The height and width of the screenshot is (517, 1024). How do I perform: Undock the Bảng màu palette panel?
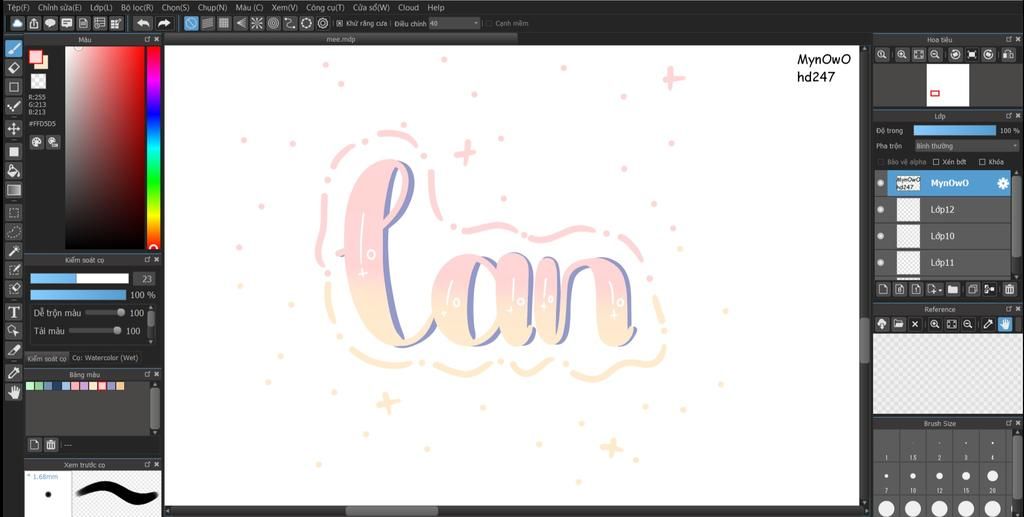click(x=148, y=374)
